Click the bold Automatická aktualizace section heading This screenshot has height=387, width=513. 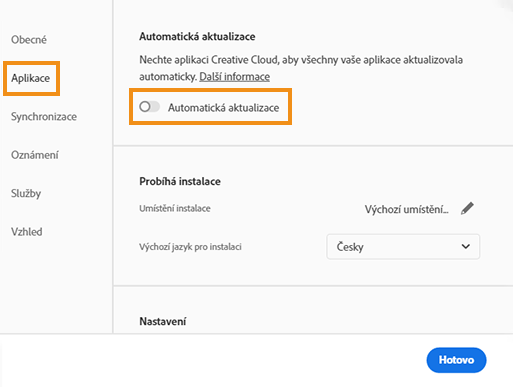(197, 37)
